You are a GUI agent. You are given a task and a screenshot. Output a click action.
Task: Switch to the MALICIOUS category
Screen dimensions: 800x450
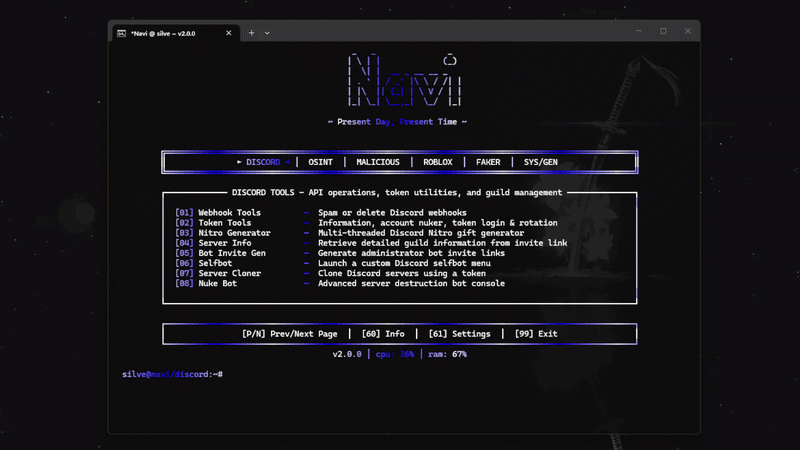tap(378, 162)
